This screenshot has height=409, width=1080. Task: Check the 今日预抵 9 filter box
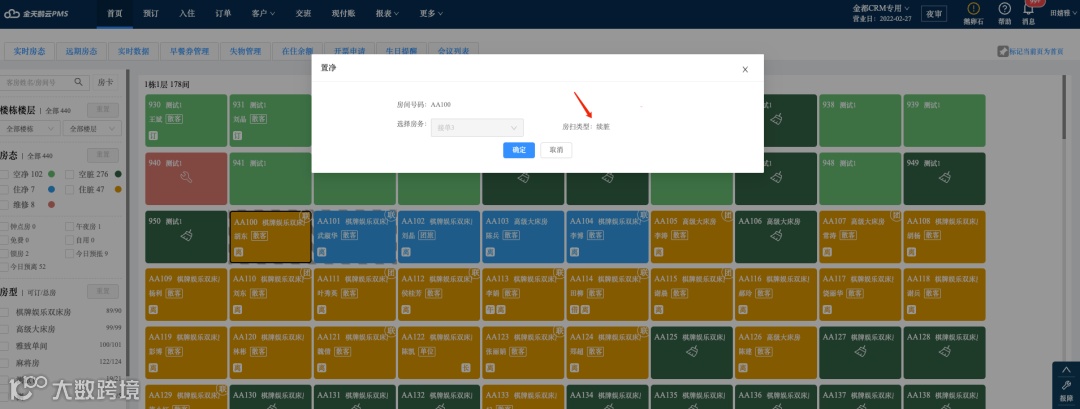coord(70,253)
